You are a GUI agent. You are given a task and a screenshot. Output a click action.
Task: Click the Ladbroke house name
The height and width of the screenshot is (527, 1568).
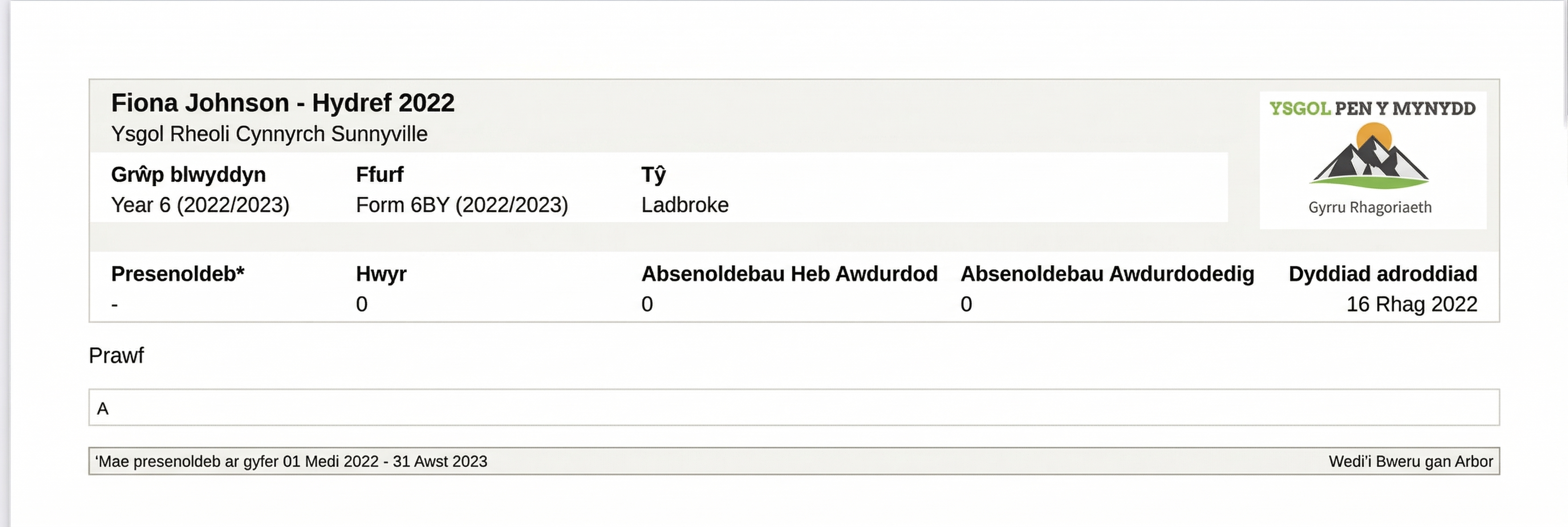pyautogui.click(x=685, y=205)
